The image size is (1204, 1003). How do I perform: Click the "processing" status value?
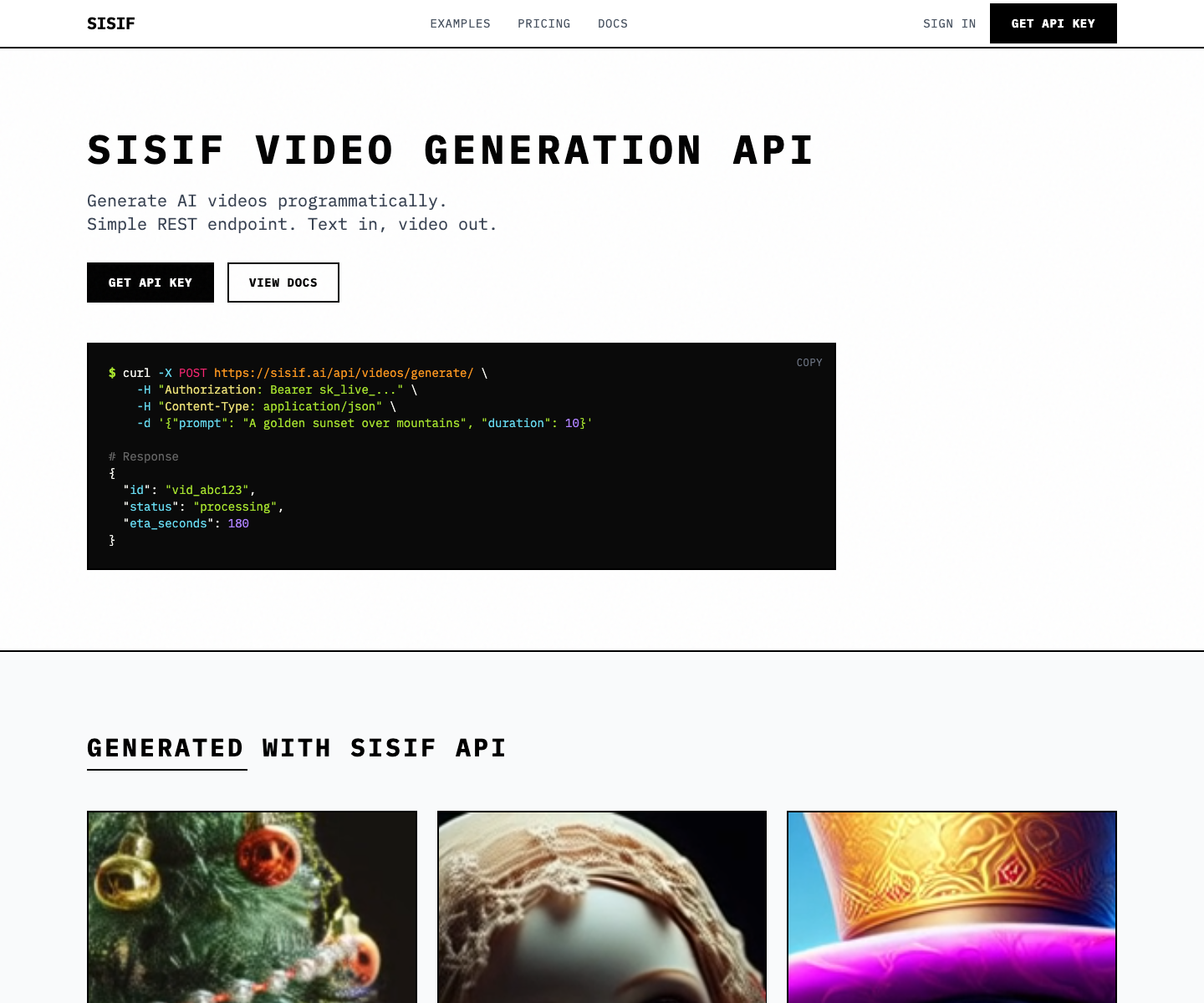[235, 507]
